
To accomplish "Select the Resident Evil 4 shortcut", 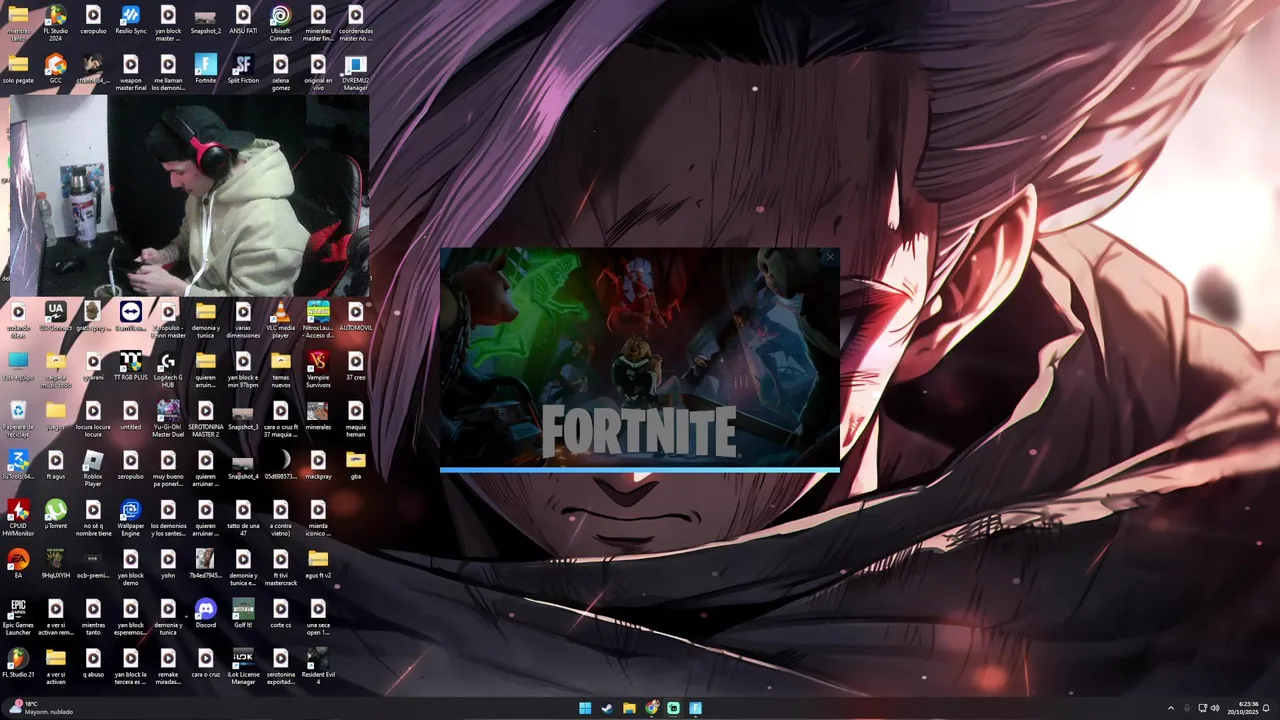I will pos(318,667).
